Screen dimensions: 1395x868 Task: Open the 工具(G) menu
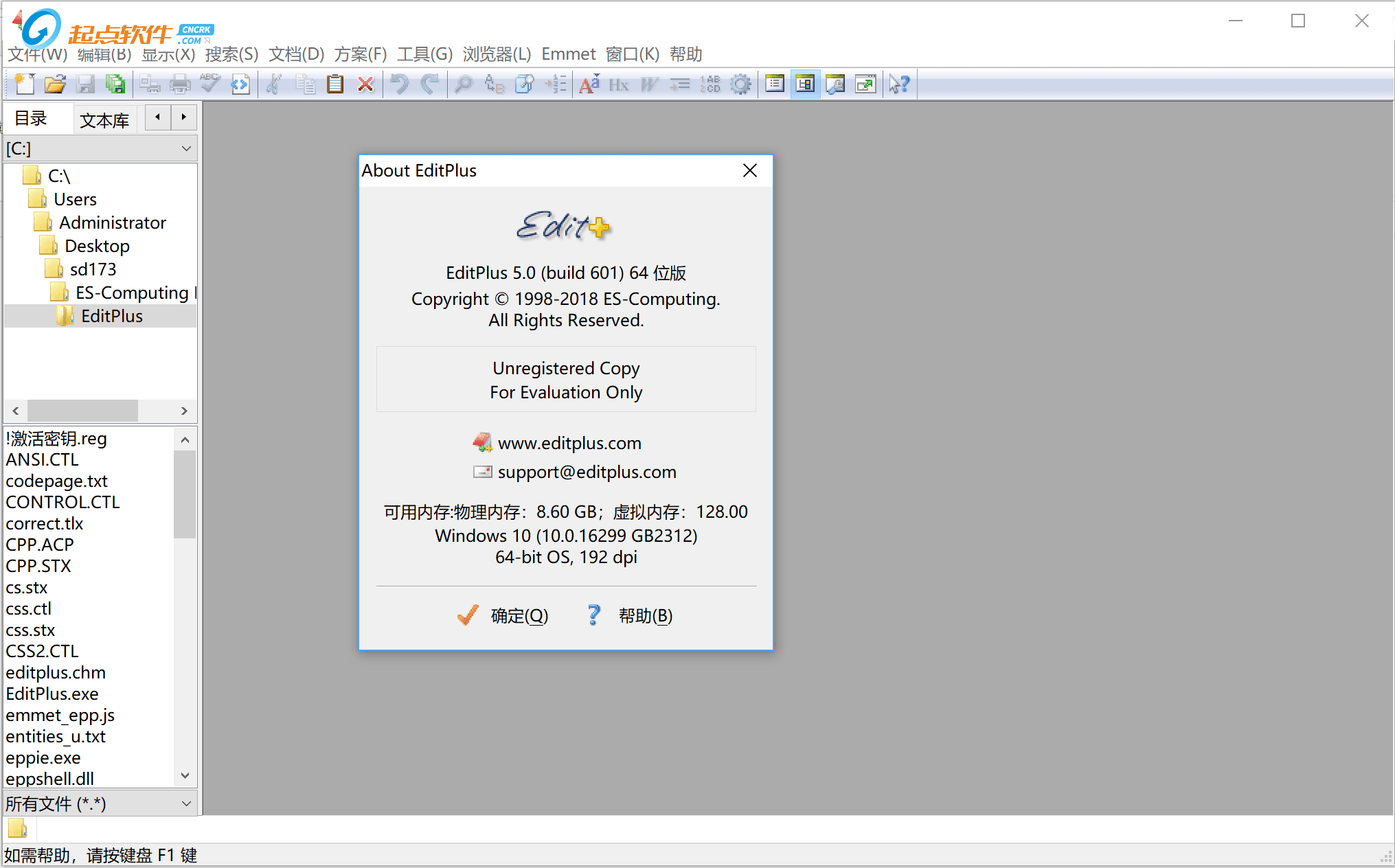click(x=424, y=54)
